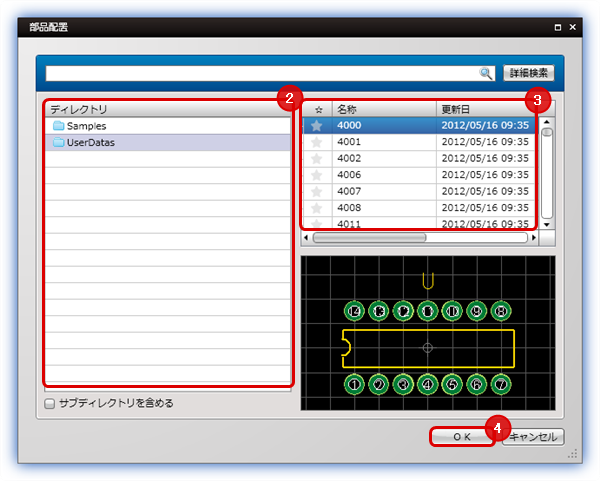Screen dimensions: 600x481
Task: Click the footprint preview thumbnail
Action: coord(428,333)
